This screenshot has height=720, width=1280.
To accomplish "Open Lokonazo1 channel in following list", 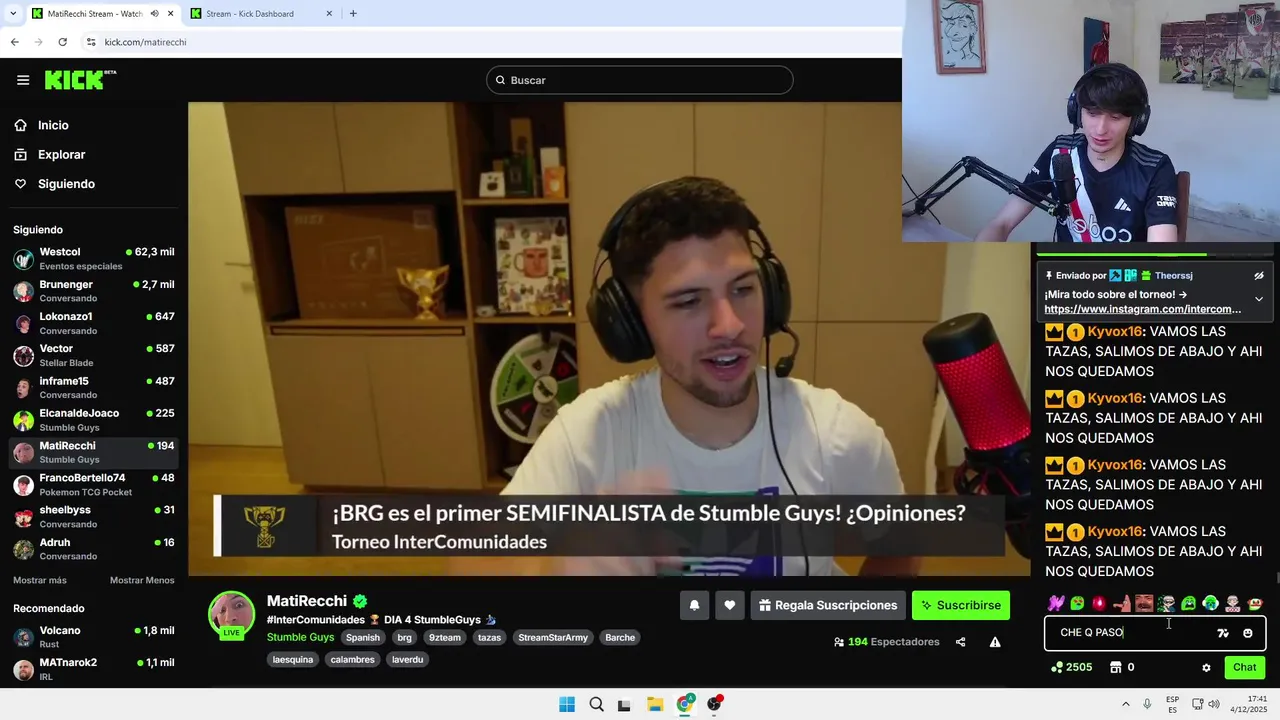I will (x=93, y=323).
